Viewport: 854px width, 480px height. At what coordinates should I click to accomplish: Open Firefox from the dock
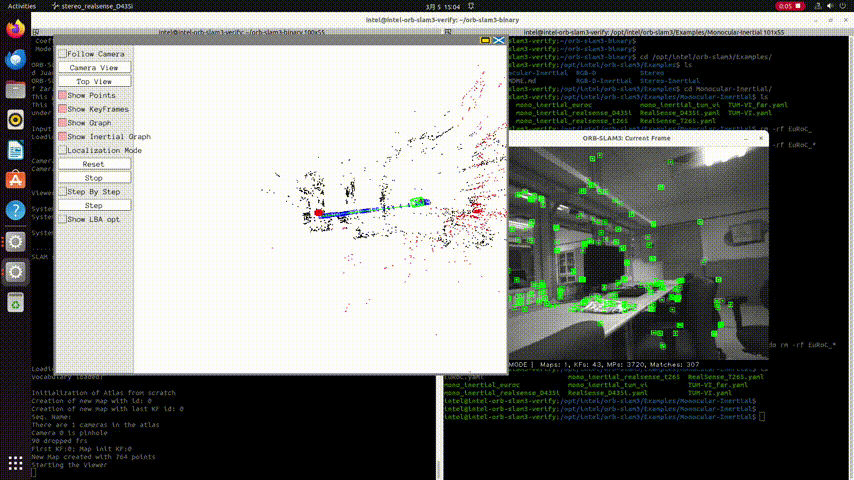click(15, 29)
